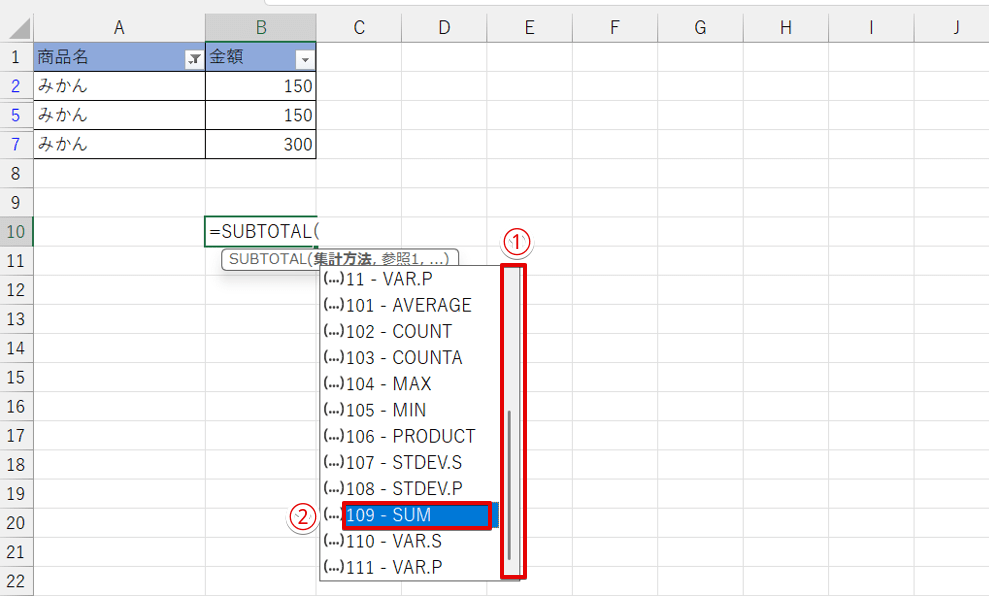Screen dimensions: 989x596
Task: Select column G header
Action: pos(700,28)
